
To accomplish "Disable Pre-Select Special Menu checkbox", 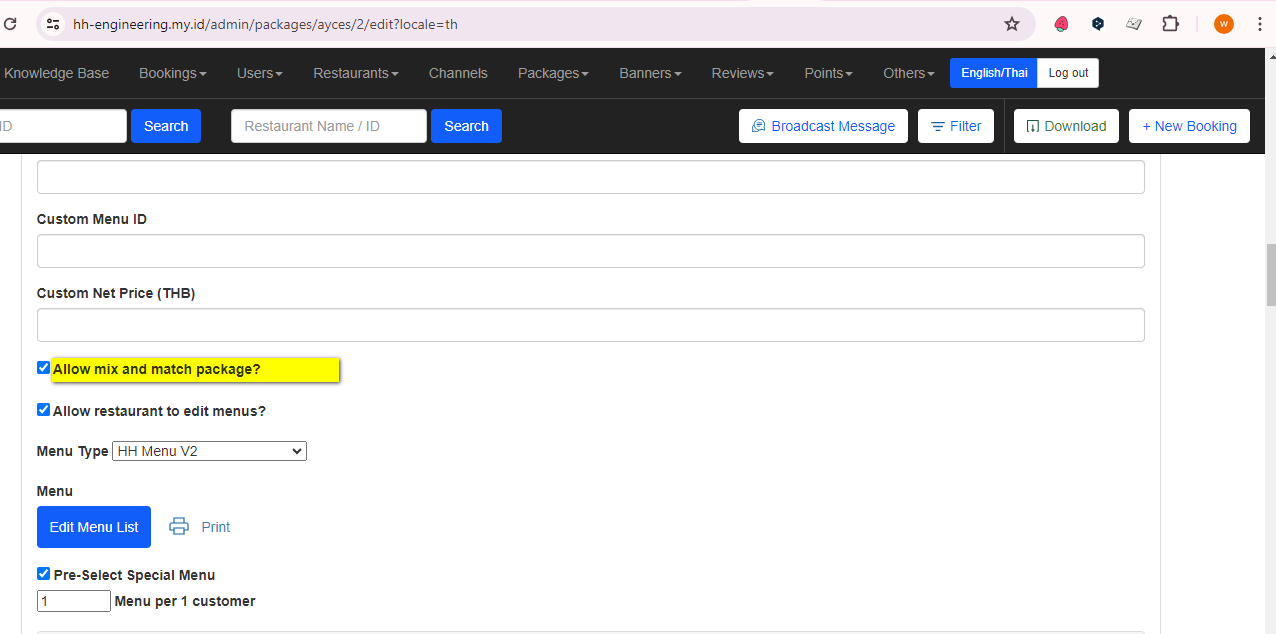I will tap(44, 574).
